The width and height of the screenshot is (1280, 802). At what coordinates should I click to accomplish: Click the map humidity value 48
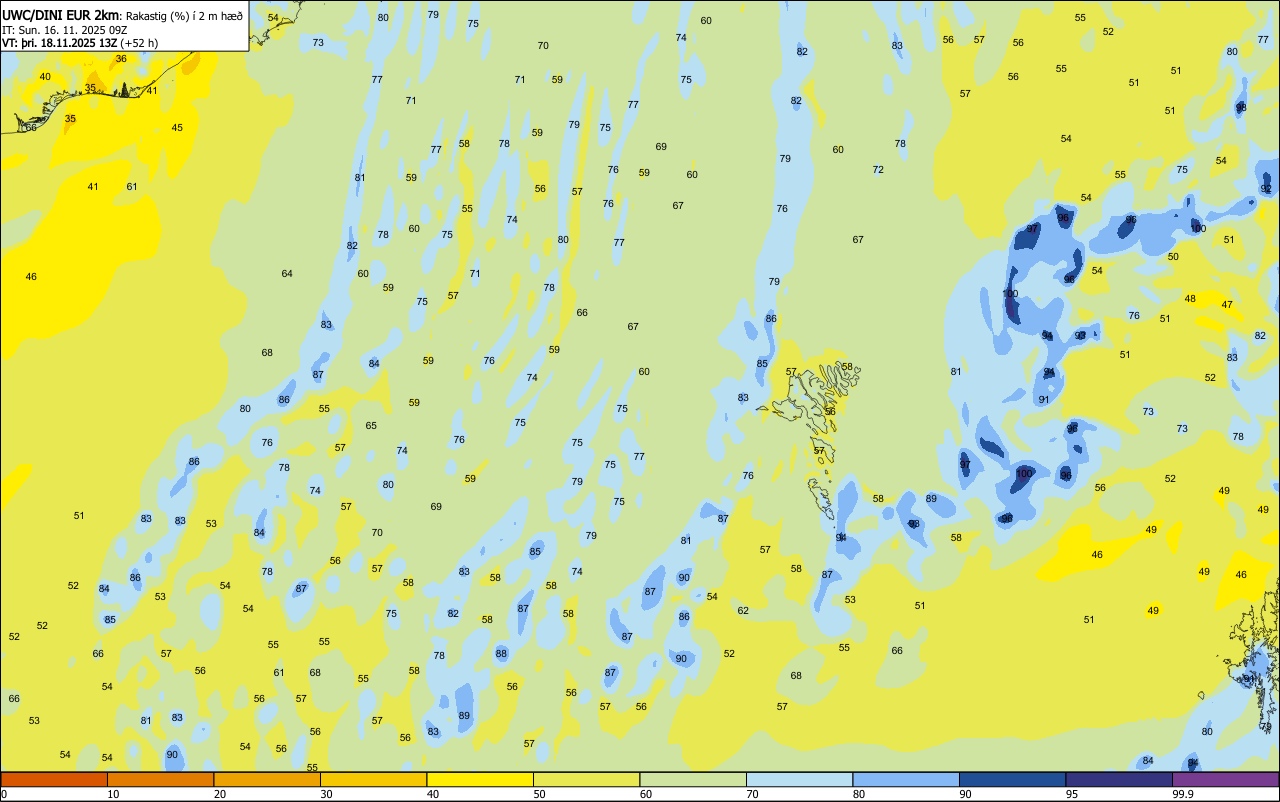coord(1190,299)
